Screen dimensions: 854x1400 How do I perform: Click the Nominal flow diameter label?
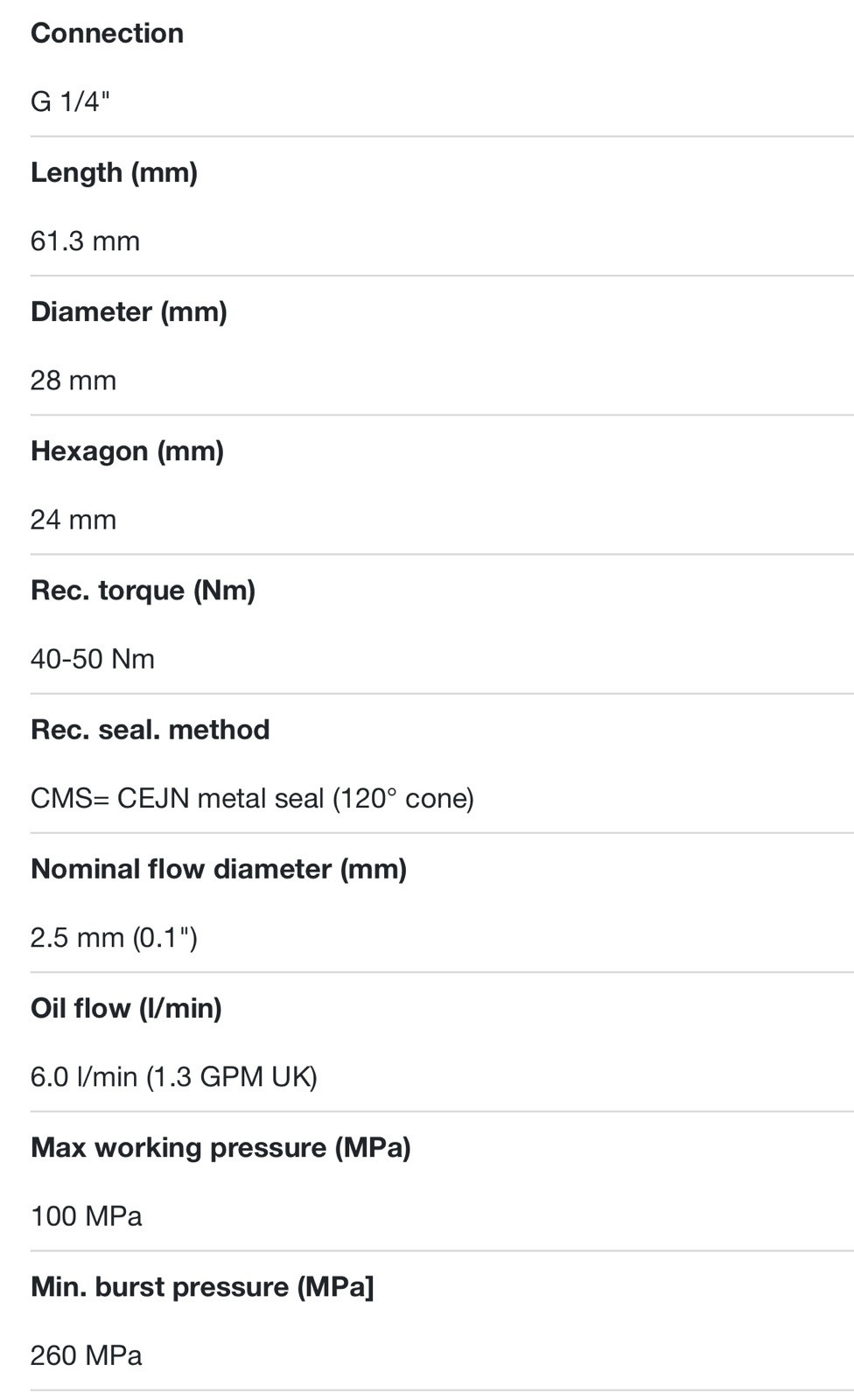[219, 869]
